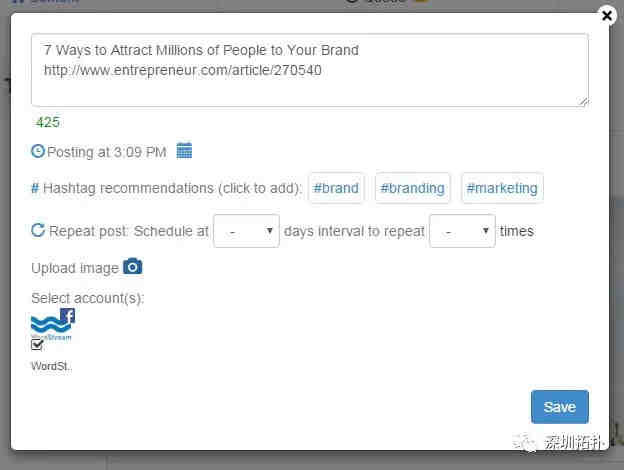Click the repeat post circular arrow icon
624x470 pixels.
click(x=38, y=230)
